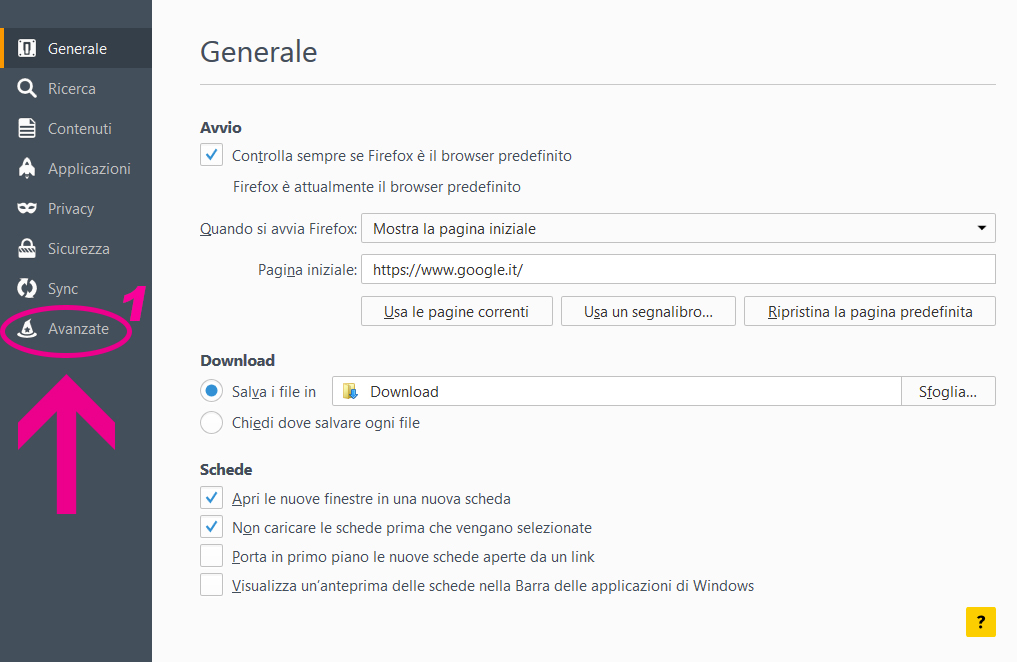
Task: Click the Sync arrows icon
Action: pos(27,288)
